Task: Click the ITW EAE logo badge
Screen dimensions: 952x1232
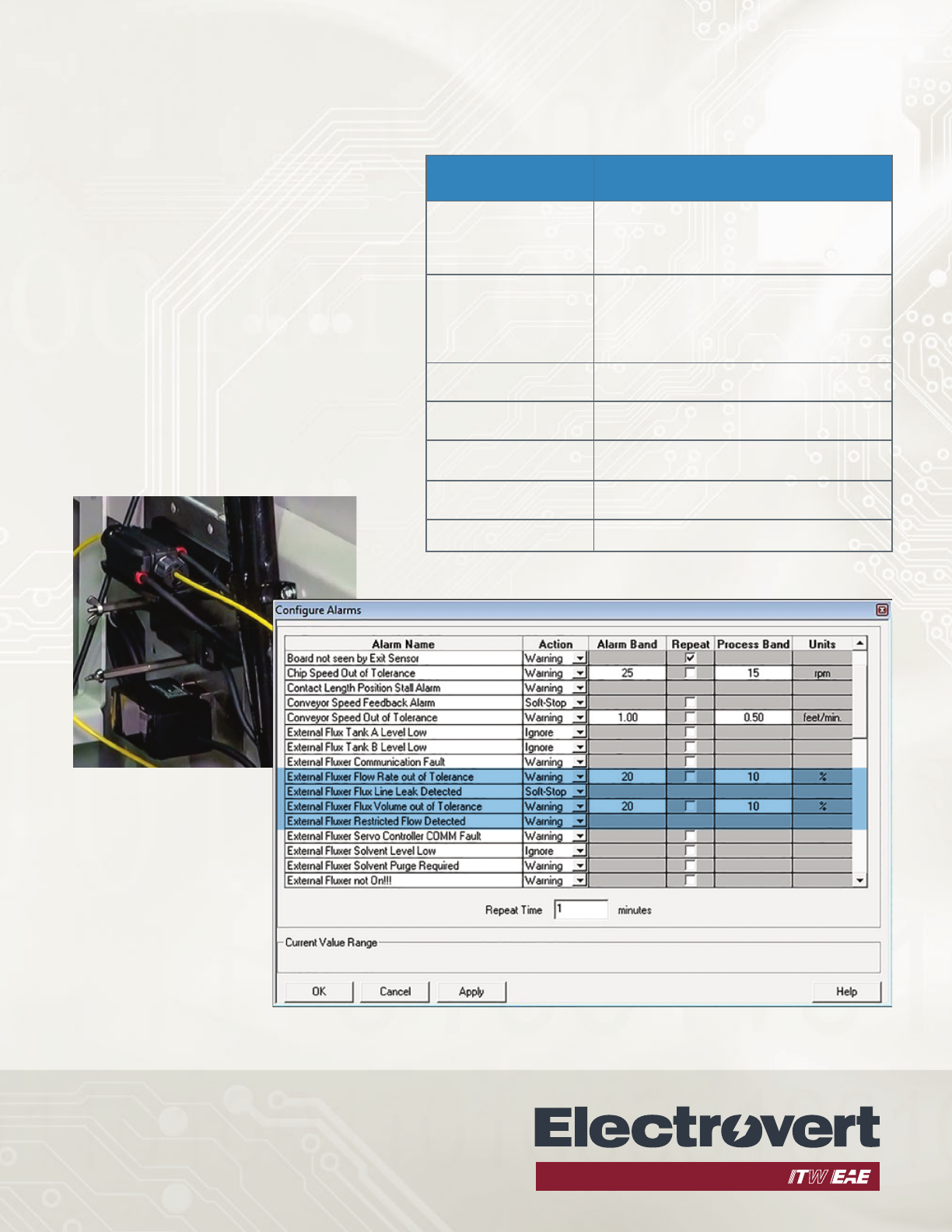Action: point(829,1177)
